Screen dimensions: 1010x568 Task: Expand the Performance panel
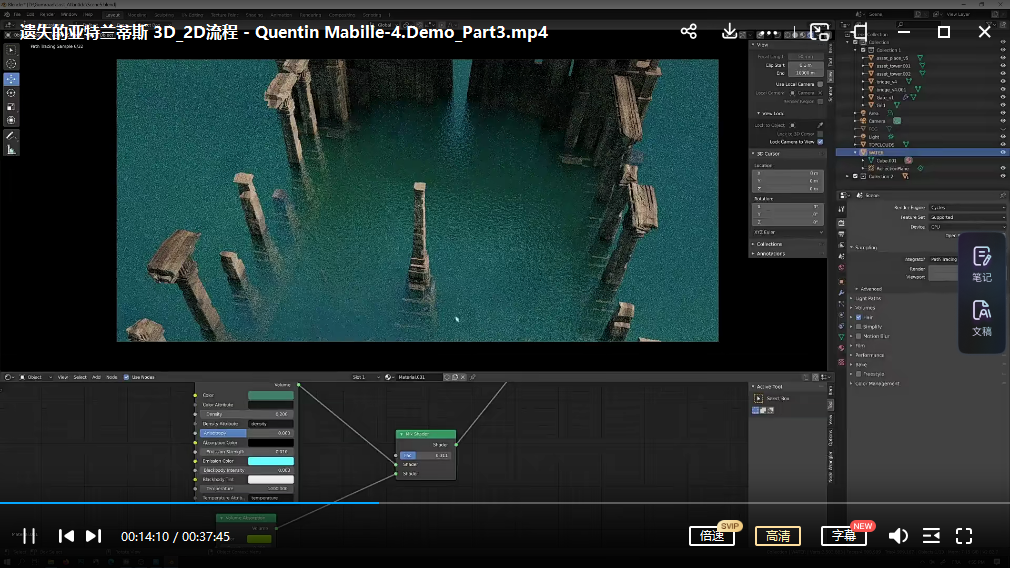coord(868,355)
